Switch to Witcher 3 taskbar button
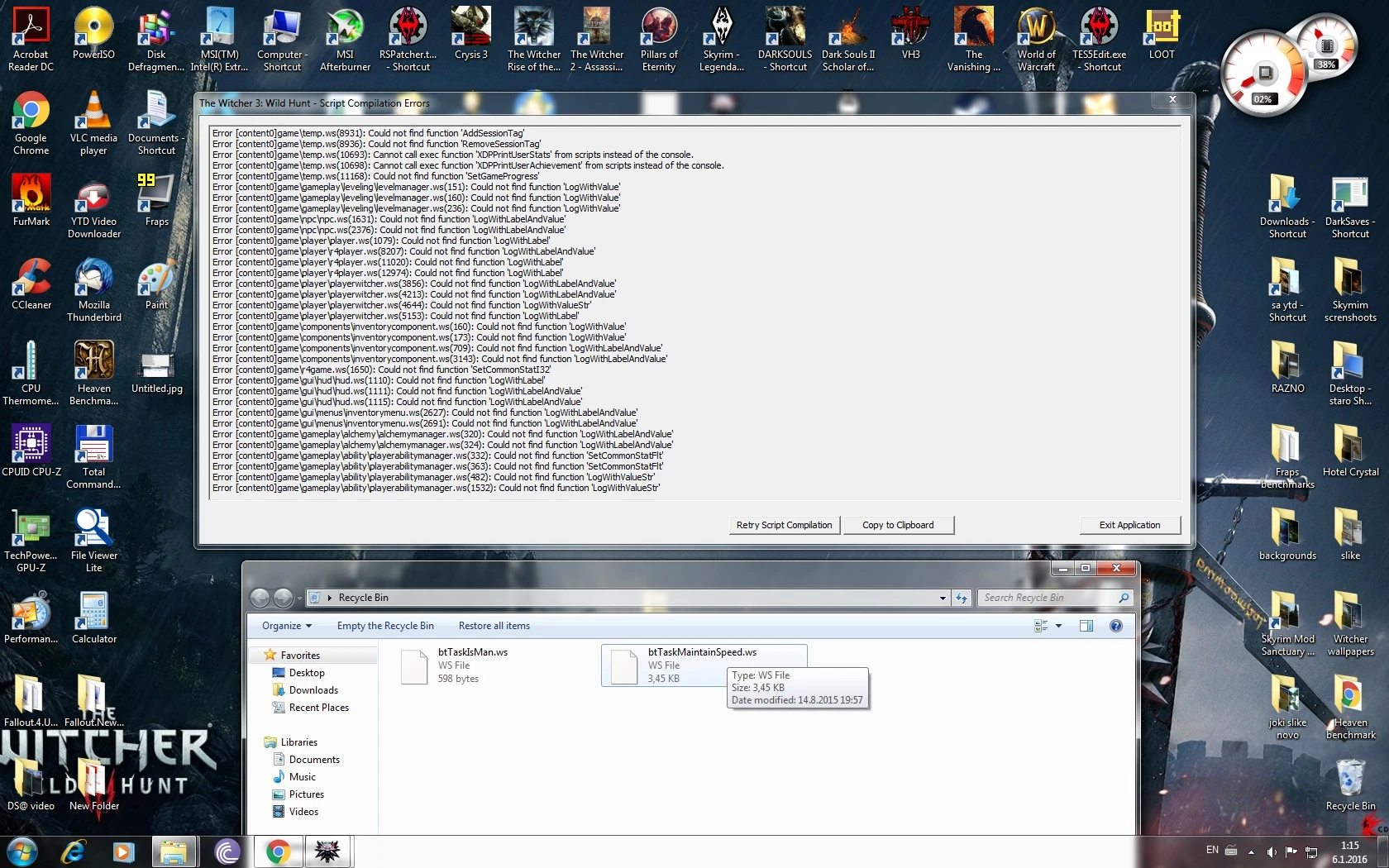 (x=328, y=851)
